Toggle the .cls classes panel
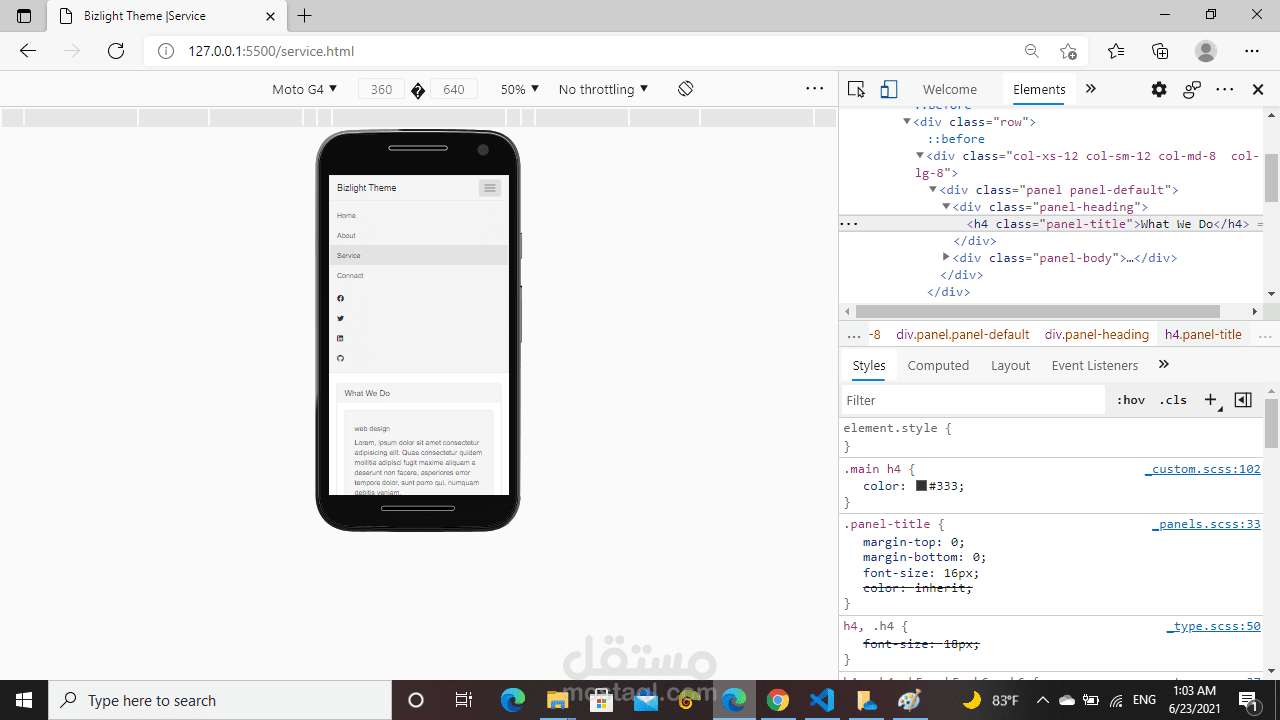 click(1173, 400)
